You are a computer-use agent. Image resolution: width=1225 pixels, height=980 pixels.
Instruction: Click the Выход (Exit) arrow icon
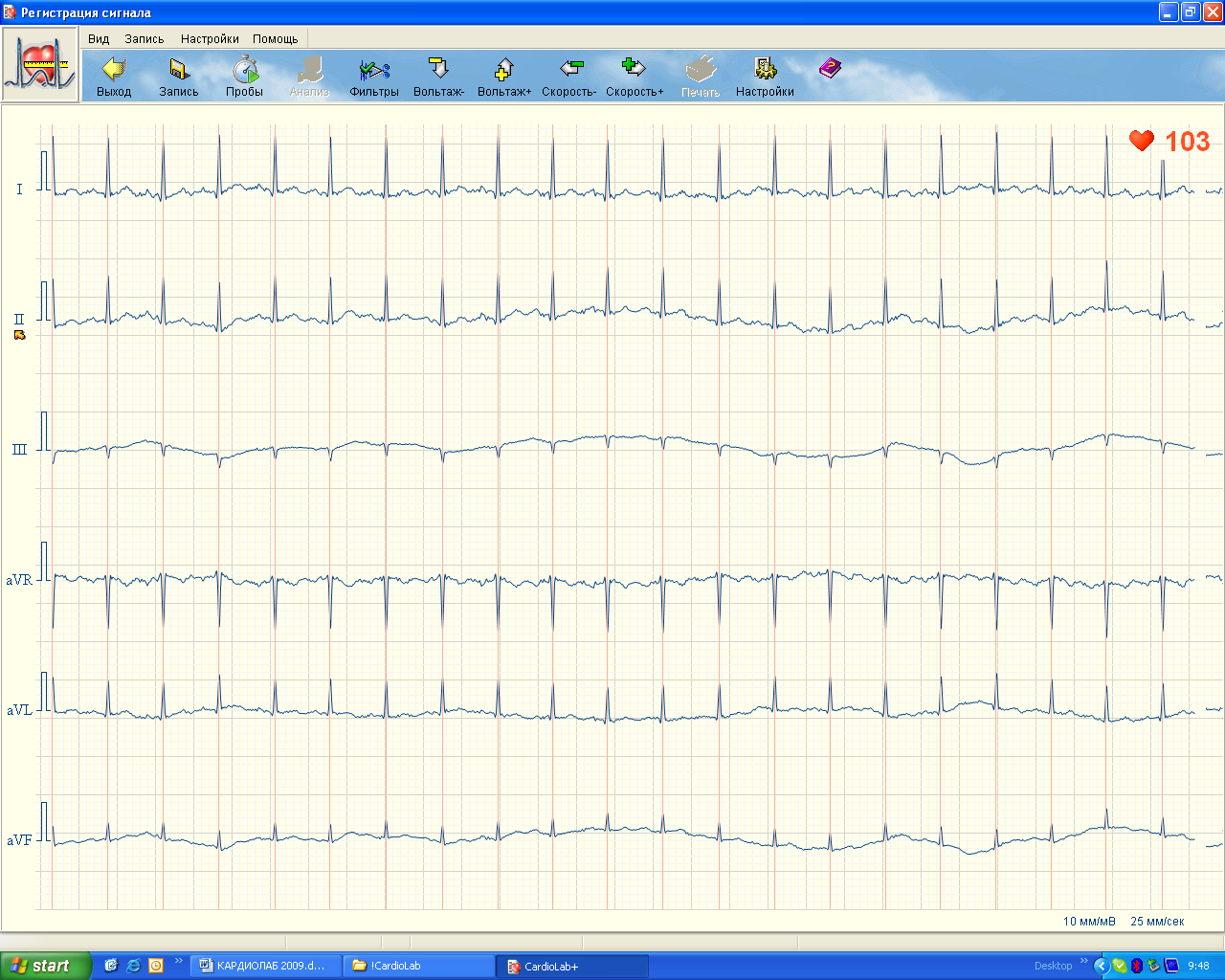pos(114,70)
